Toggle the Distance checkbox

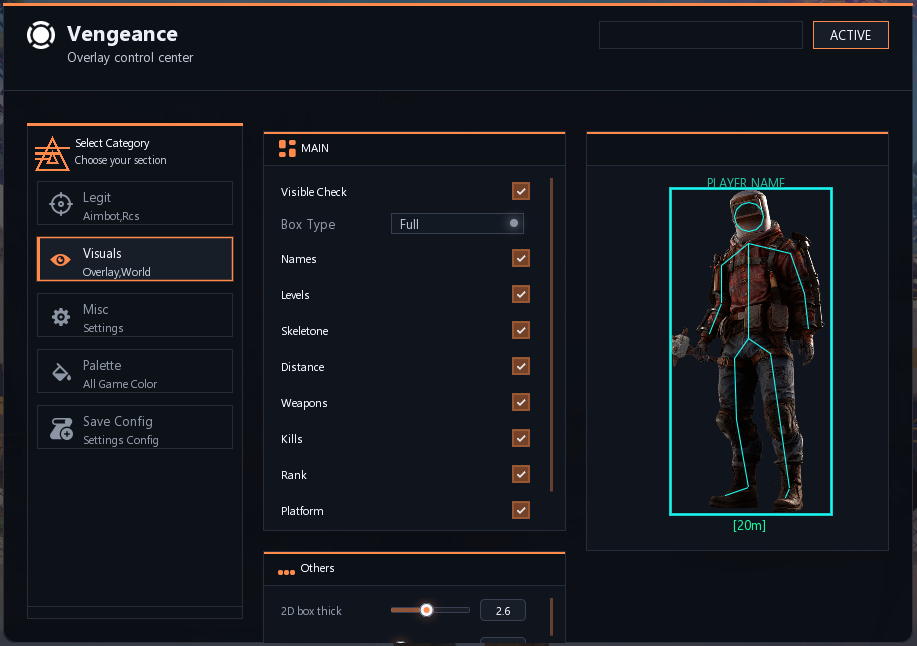click(x=521, y=367)
